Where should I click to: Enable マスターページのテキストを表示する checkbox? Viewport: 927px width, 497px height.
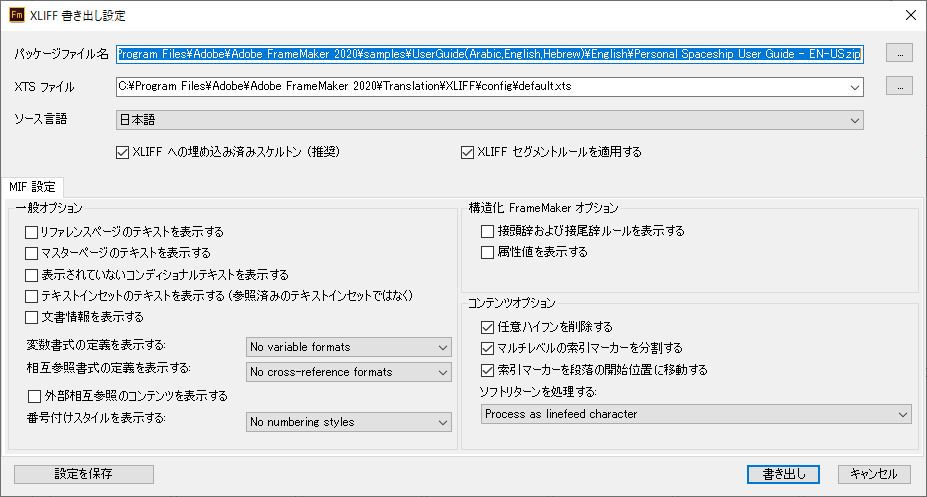pyautogui.click(x=31, y=254)
